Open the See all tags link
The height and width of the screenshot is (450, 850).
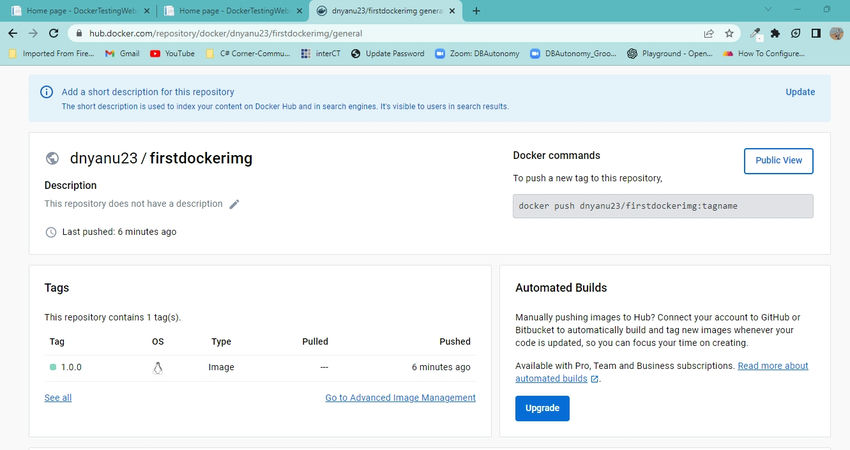(58, 397)
